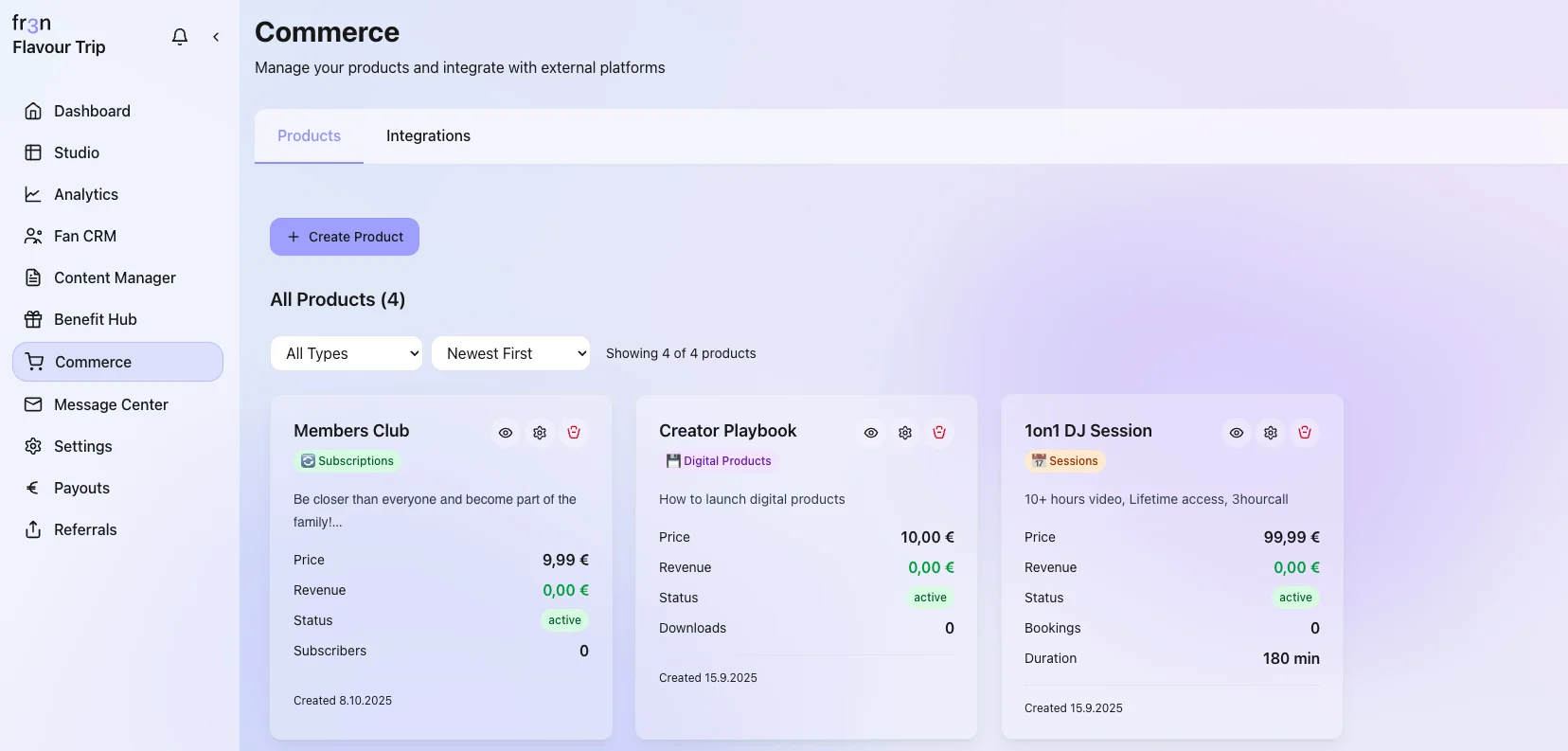Click the 9,99 € price value

[565, 560]
